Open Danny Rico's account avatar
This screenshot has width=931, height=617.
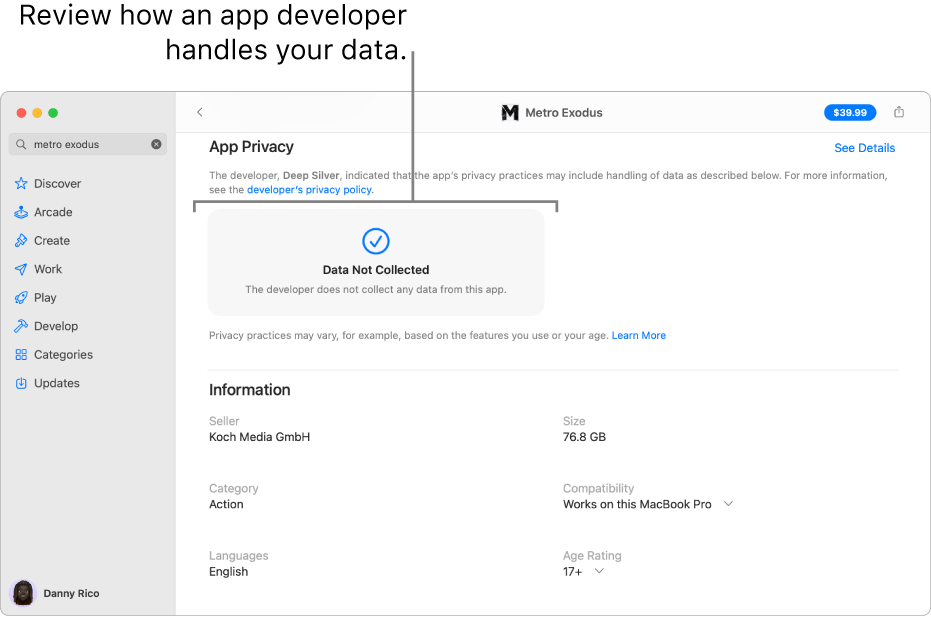coord(23,593)
